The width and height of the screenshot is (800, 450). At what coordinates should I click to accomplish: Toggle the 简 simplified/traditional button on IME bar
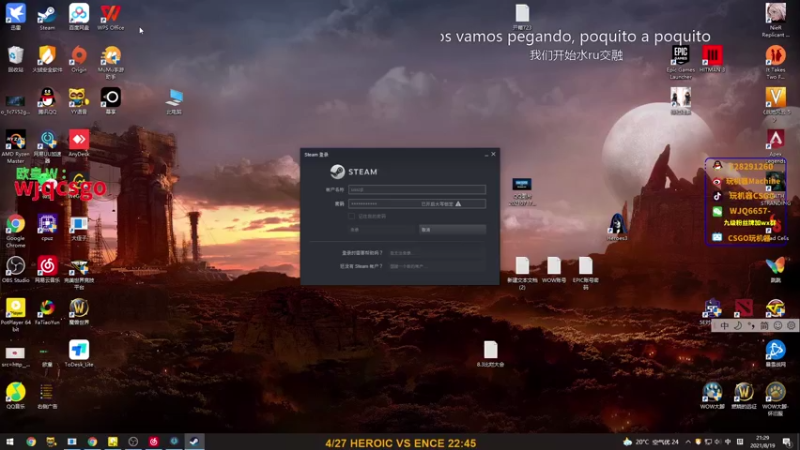(x=764, y=326)
